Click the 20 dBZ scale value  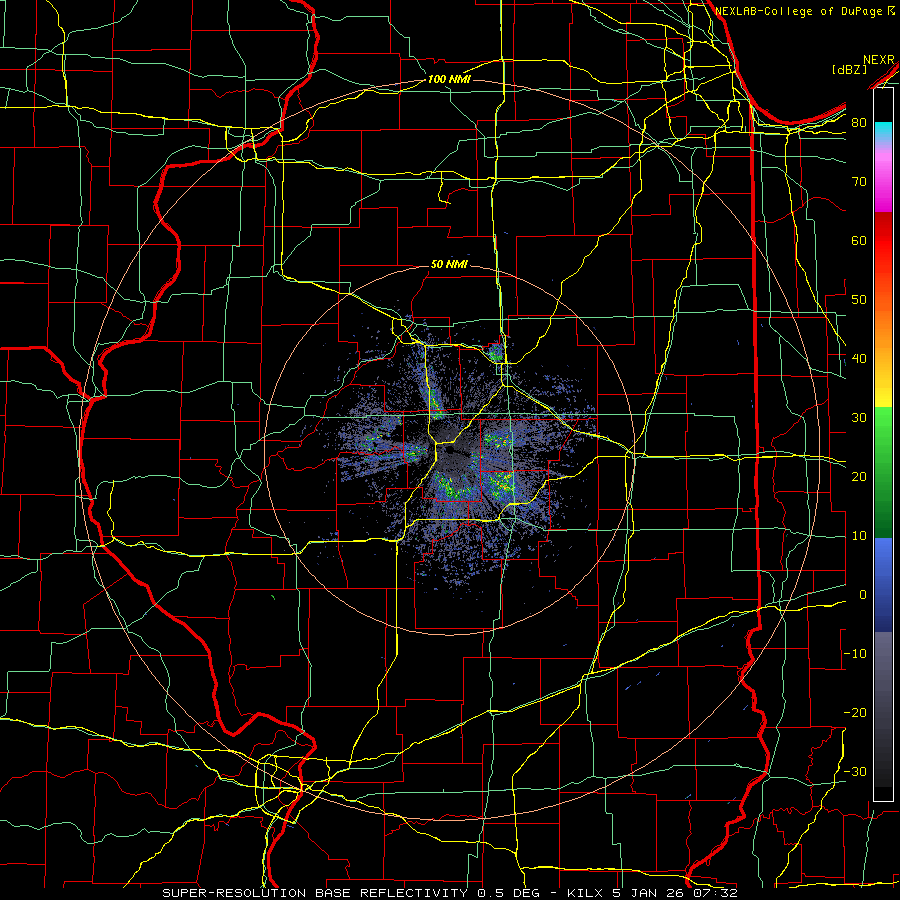(859, 477)
